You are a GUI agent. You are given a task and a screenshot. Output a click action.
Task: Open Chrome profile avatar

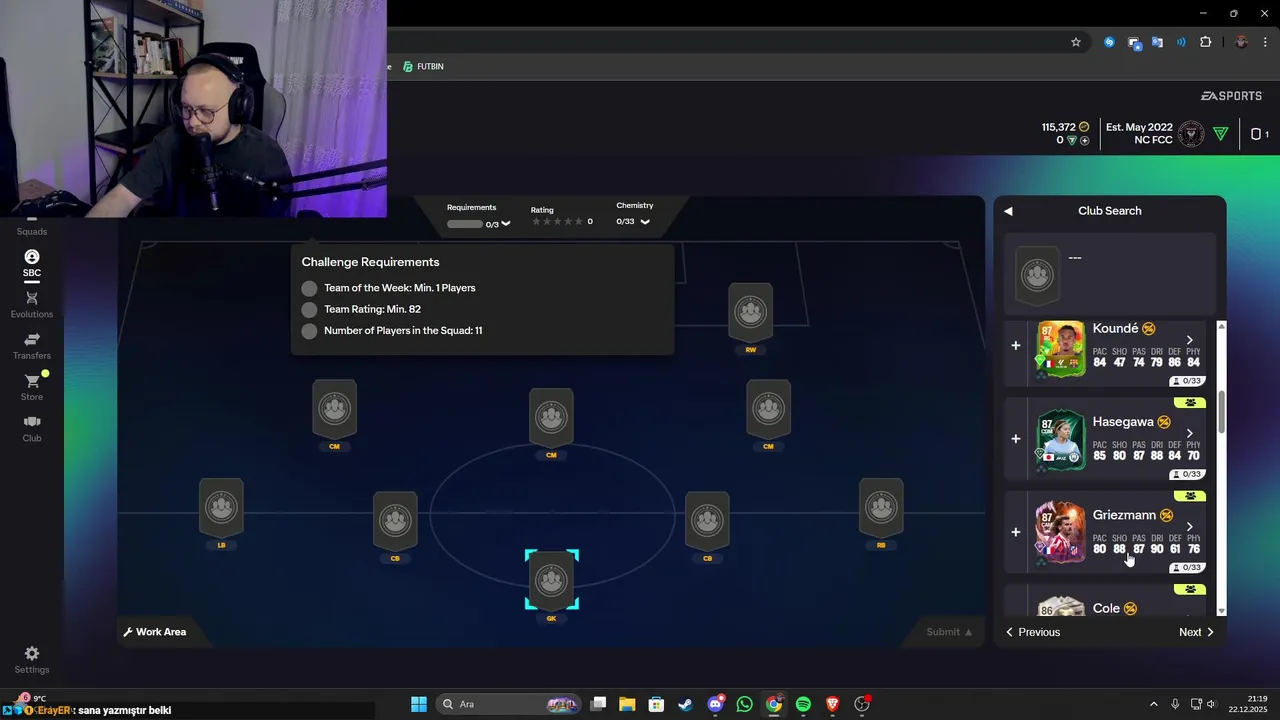pyautogui.click(x=1241, y=42)
